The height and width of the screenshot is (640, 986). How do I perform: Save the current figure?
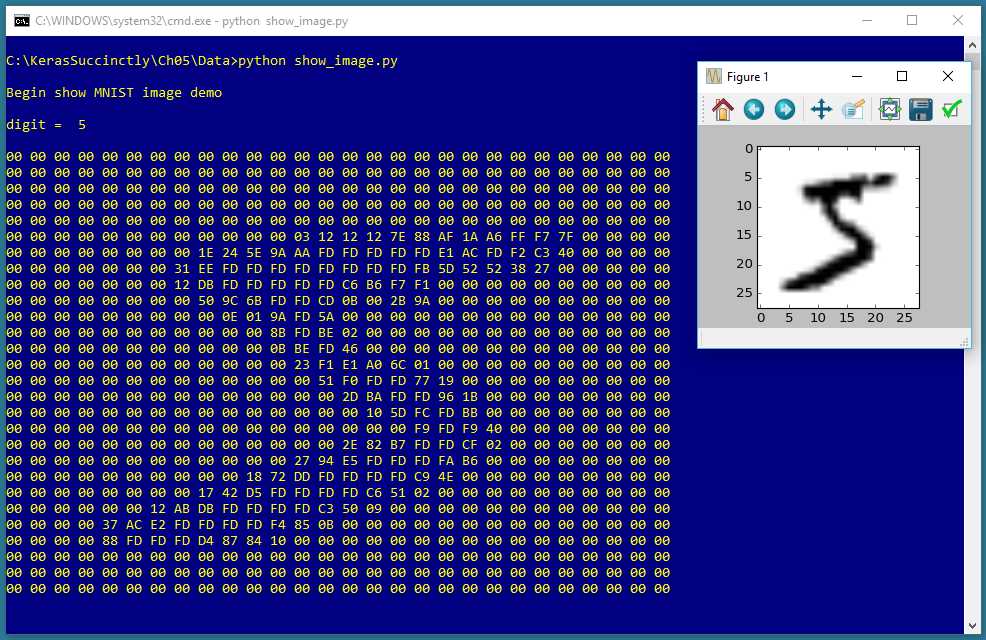919,110
